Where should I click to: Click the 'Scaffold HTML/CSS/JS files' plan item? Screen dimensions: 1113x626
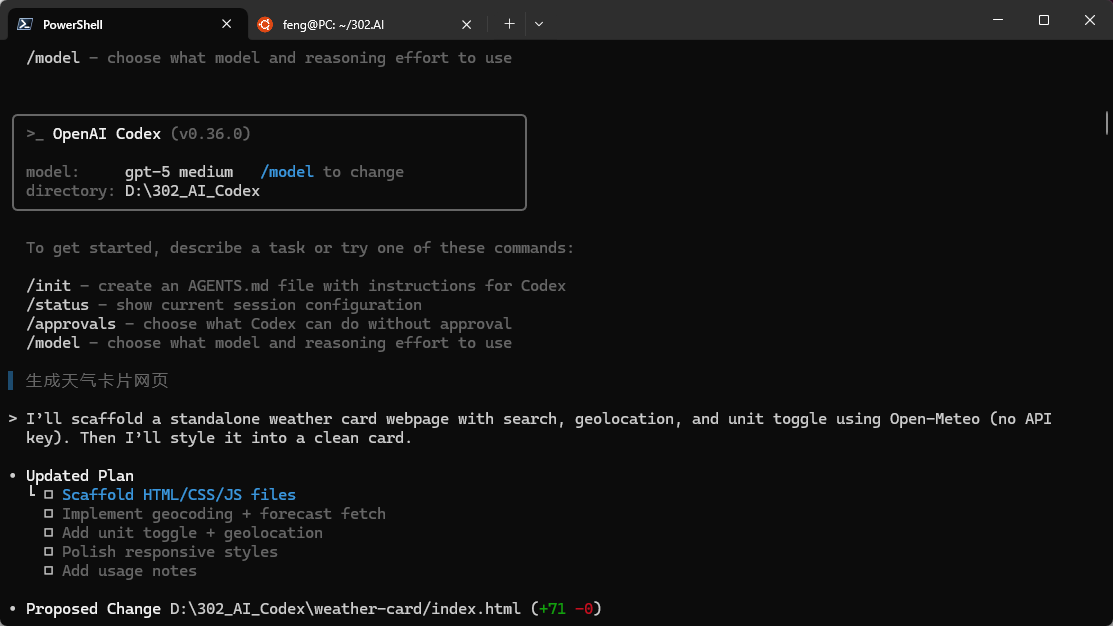click(179, 495)
